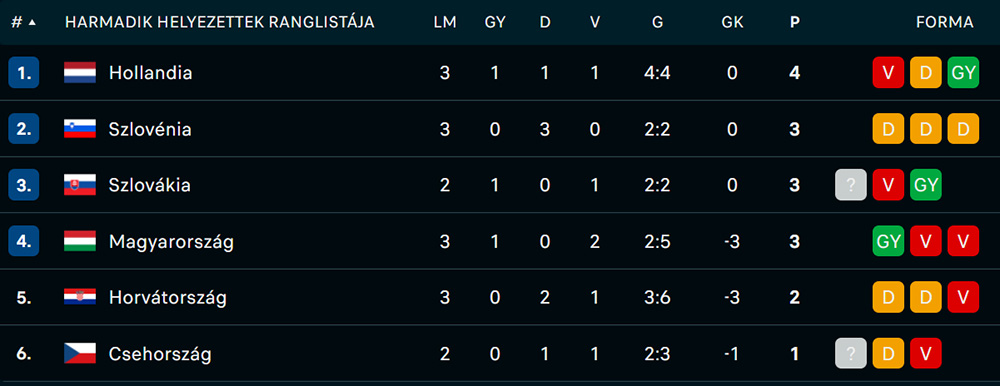
Task: Click the GK goal difference column header
Action: click(732, 22)
